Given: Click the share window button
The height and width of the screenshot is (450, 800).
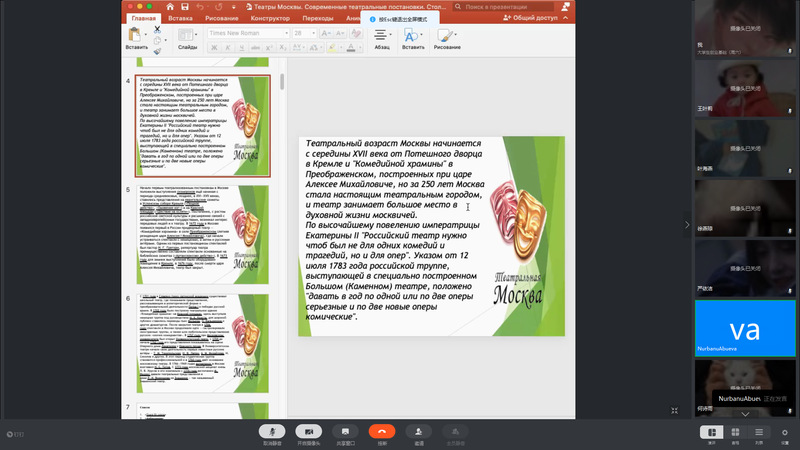Looking at the screenshot, I should click(345, 432).
